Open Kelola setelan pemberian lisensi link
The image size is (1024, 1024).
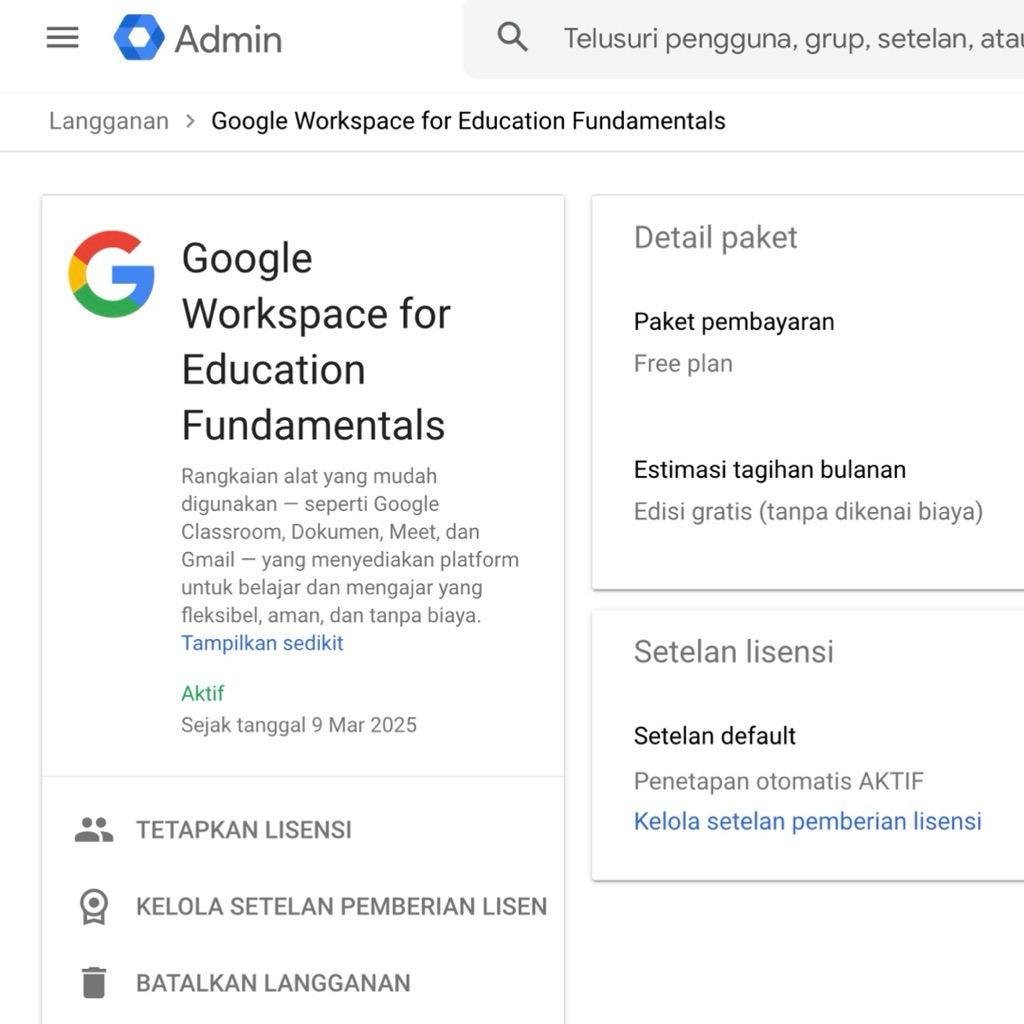pos(807,821)
